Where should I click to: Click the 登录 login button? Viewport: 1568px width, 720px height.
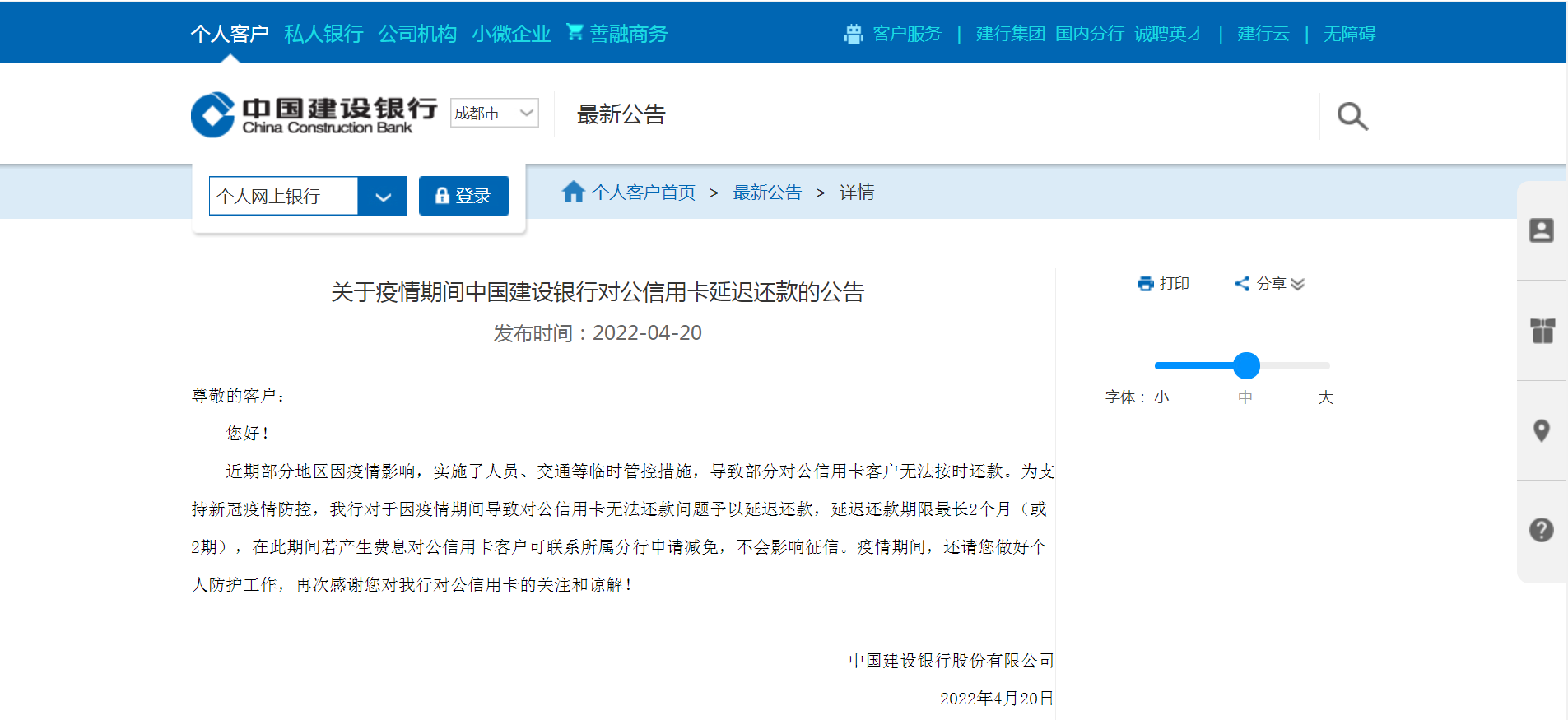(x=464, y=196)
